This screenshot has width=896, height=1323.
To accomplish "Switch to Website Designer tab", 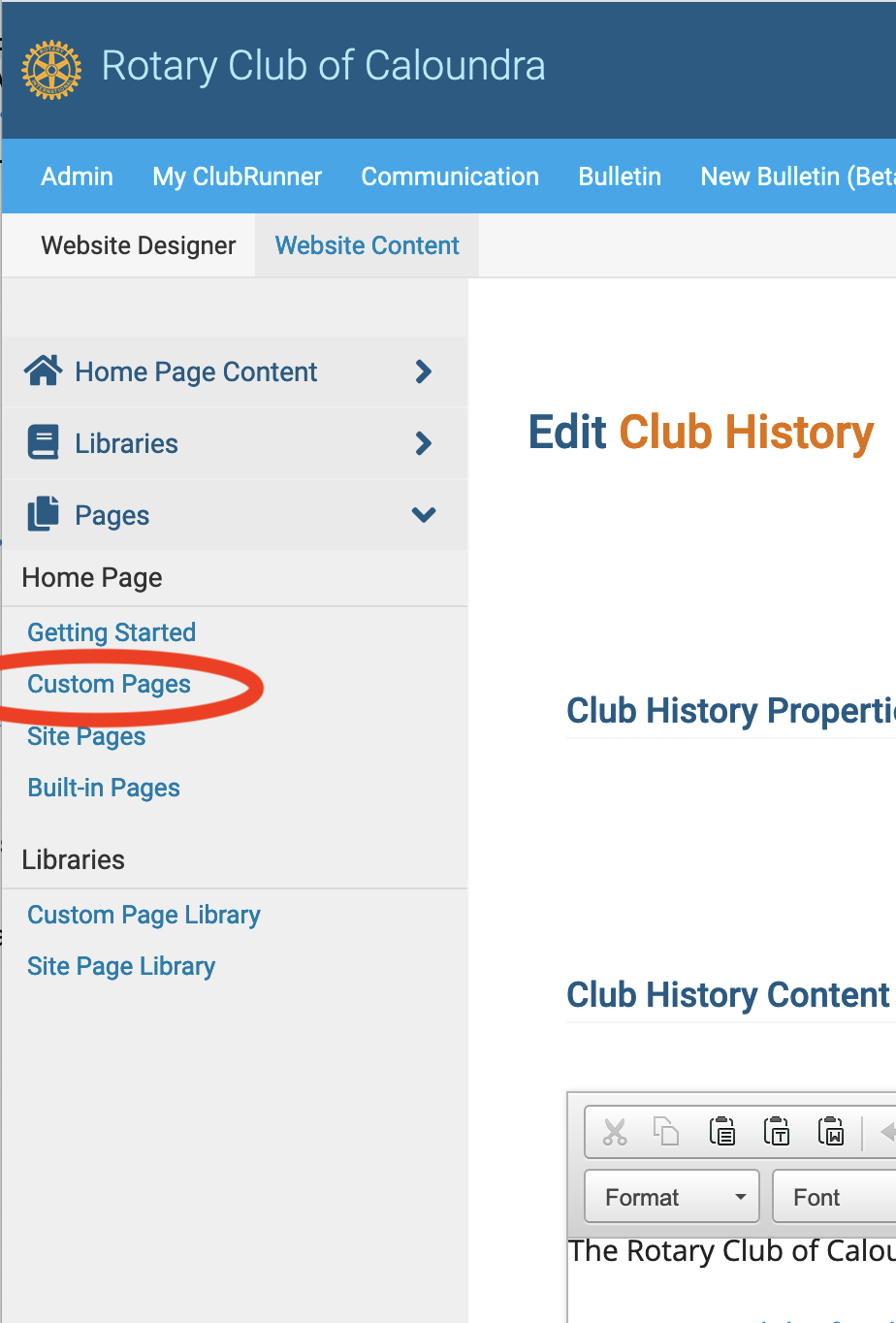I will 138,245.
